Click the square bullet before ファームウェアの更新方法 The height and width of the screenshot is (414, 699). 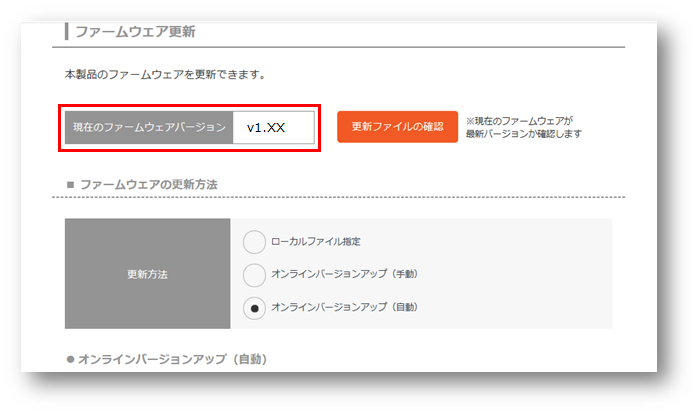pos(69,185)
